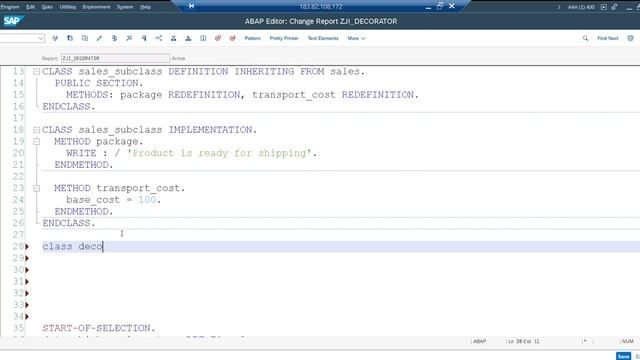This screenshot has width=640, height=360.
Task: Open the Environment menu
Action: click(x=96, y=7)
